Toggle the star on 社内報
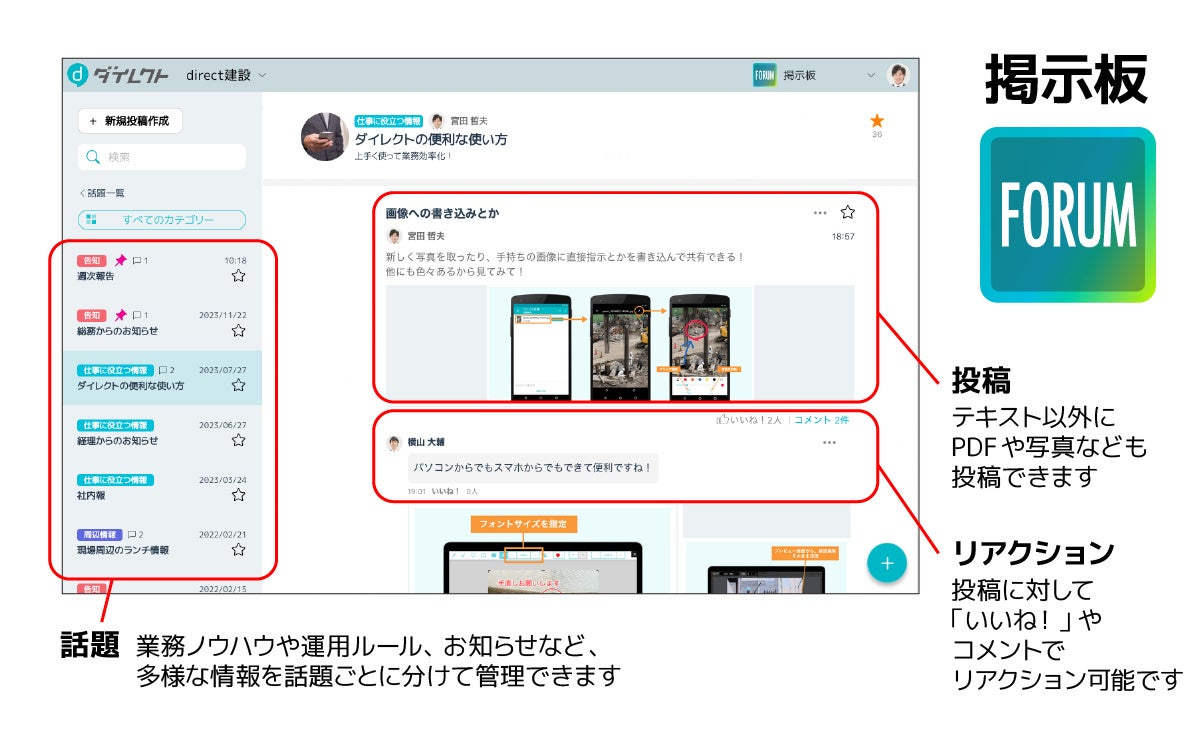This screenshot has height=730, width=1200. coord(238,495)
